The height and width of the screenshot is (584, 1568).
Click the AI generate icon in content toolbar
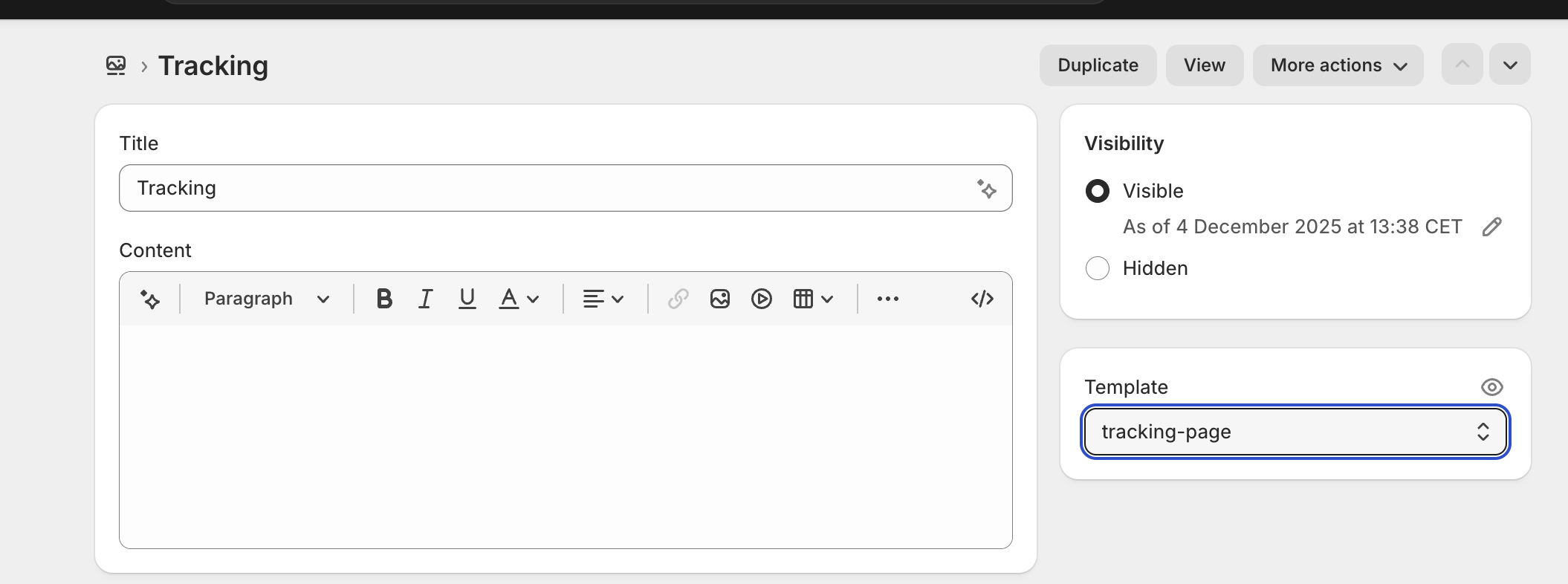pyautogui.click(x=150, y=299)
